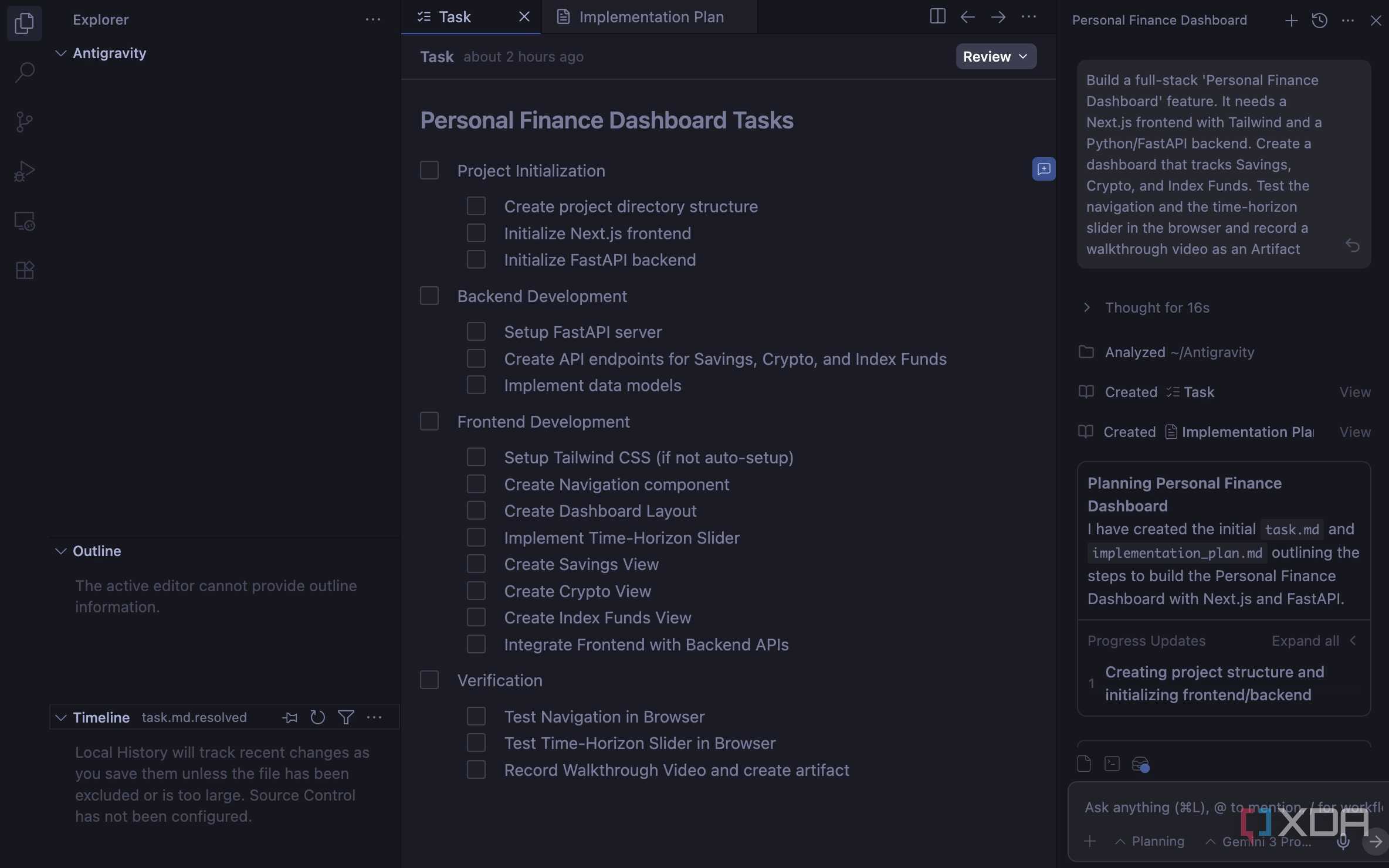
Task: Go back with the left arrow
Action: 968,17
